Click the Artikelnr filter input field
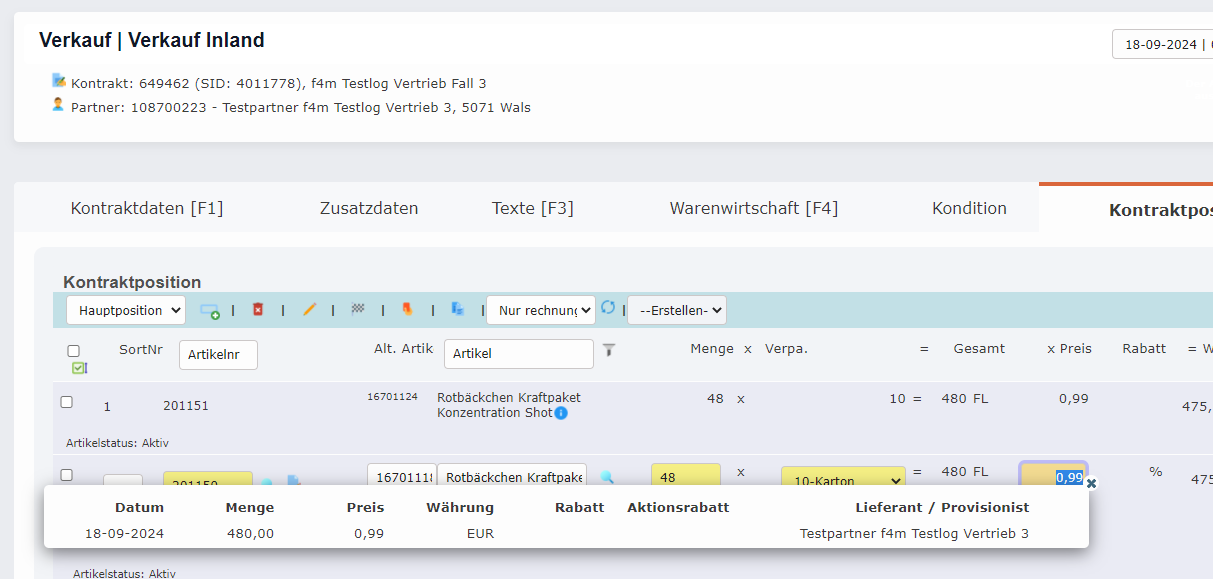1213x579 pixels. pyautogui.click(x=218, y=354)
